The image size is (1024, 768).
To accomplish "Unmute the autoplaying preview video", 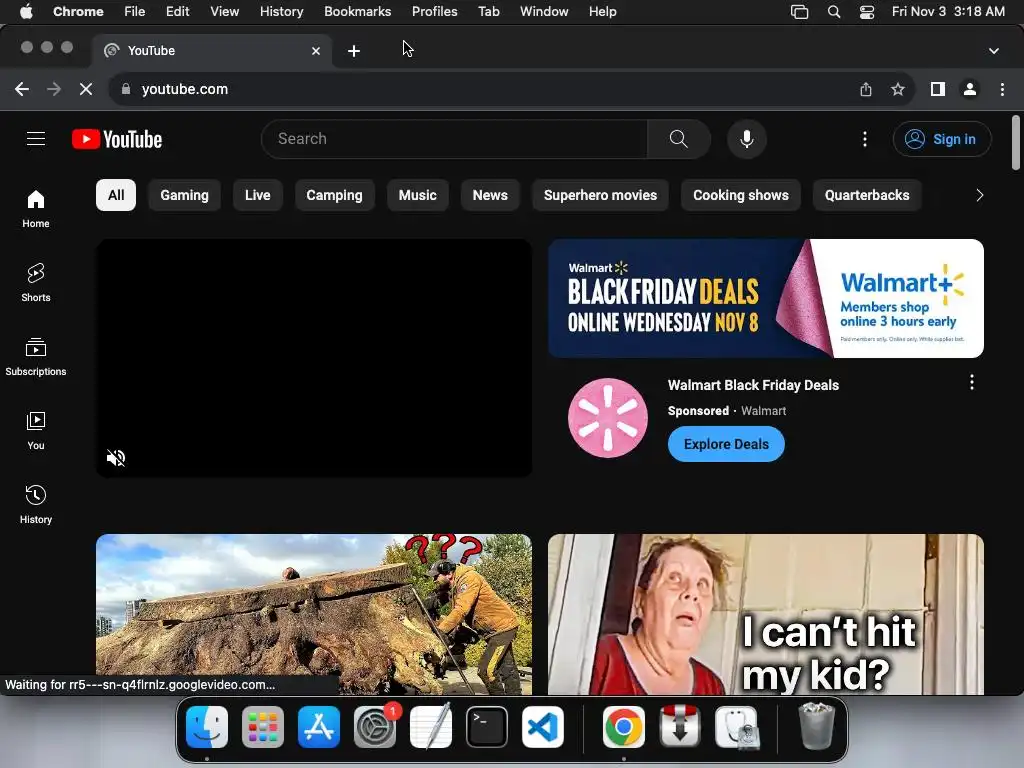I will pyautogui.click(x=116, y=458).
